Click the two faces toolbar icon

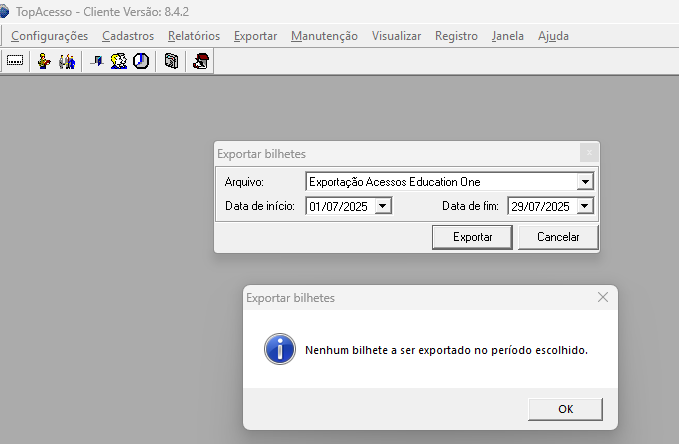[x=119, y=61]
